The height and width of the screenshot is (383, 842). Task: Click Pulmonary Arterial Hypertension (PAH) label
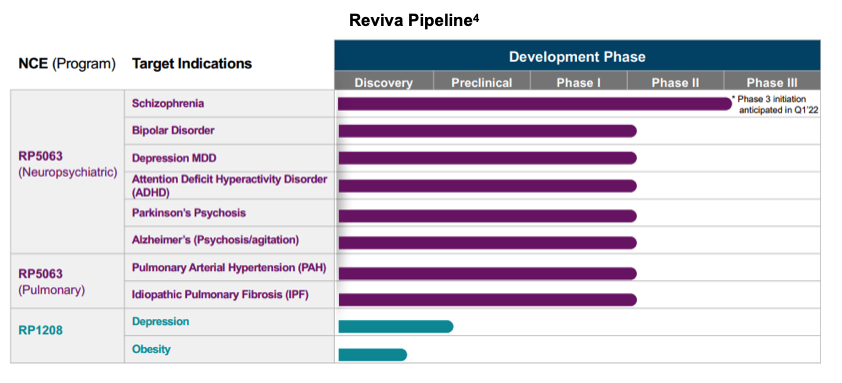point(229,268)
